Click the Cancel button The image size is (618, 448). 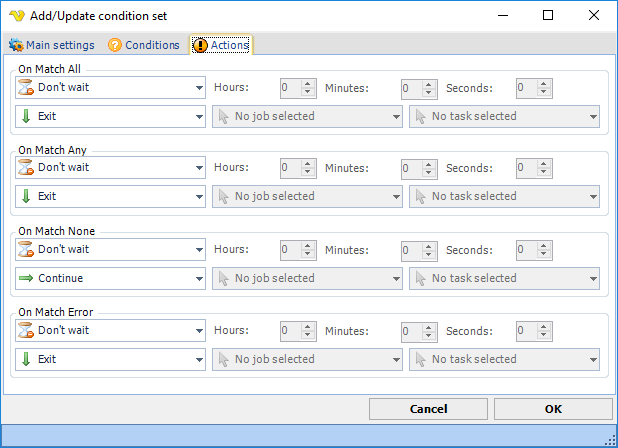428,409
